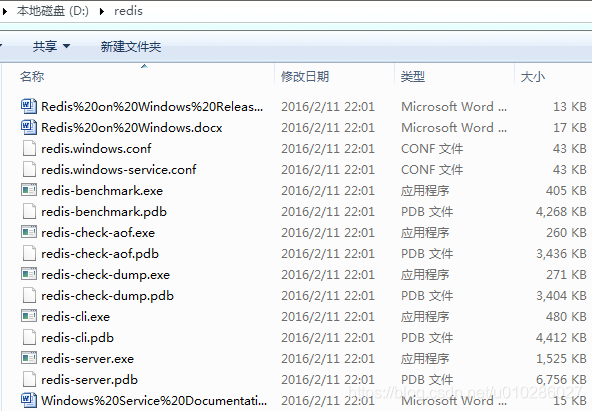592x411 pixels.
Task: Sort by the 类型 column header
Action: click(413, 77)
